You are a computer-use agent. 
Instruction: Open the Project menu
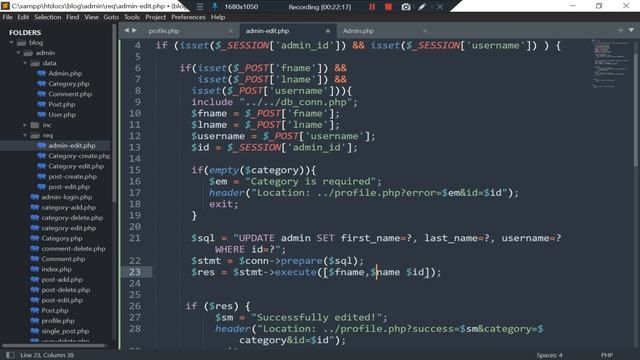[x=156, y=17]
